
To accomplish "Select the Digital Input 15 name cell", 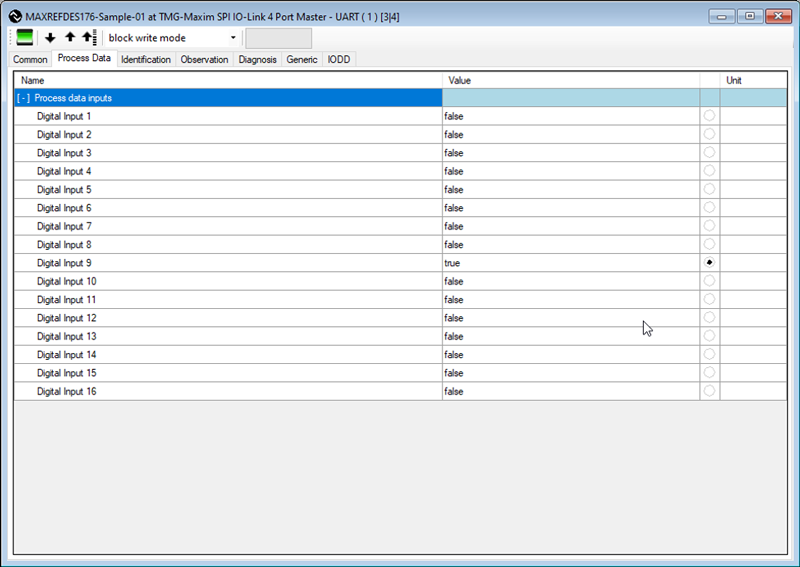I will click(x=228, y=373).
